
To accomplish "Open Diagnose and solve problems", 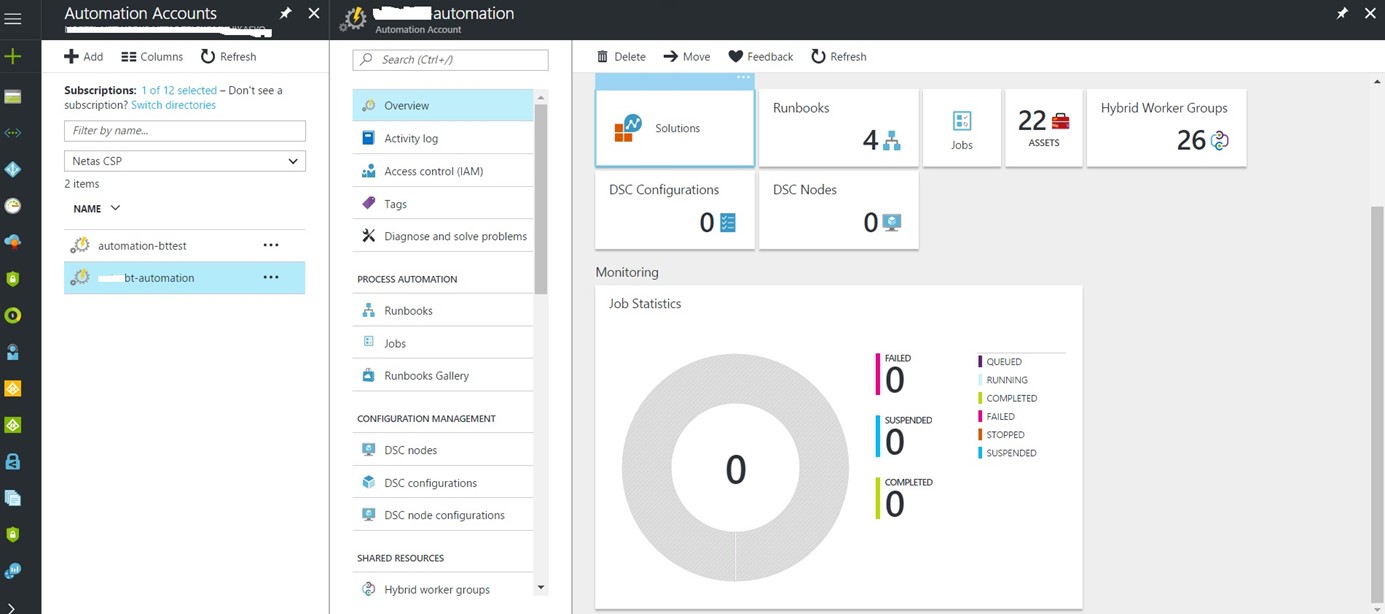I will [x=443, y=236].
